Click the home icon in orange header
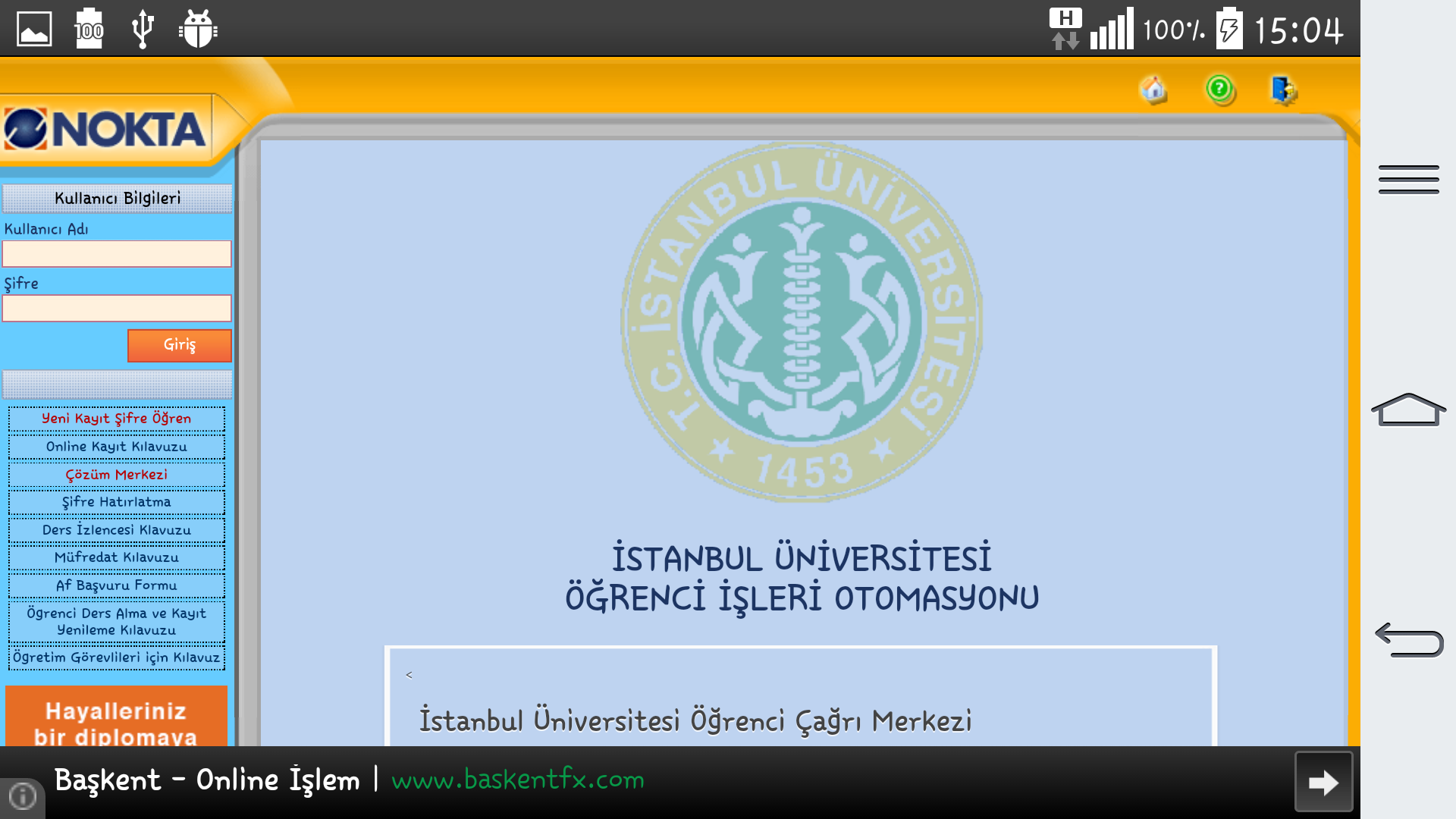 point(1153,89)
